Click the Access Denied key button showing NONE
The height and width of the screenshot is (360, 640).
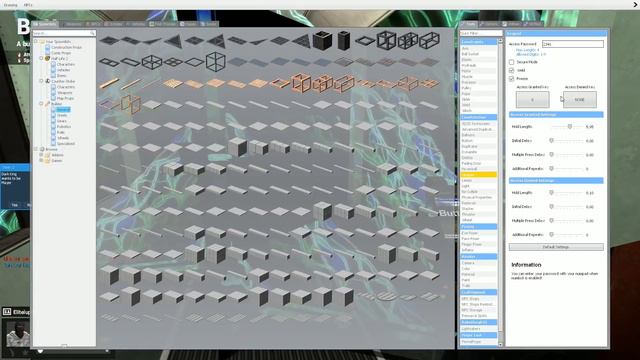(x=580, y=100)
